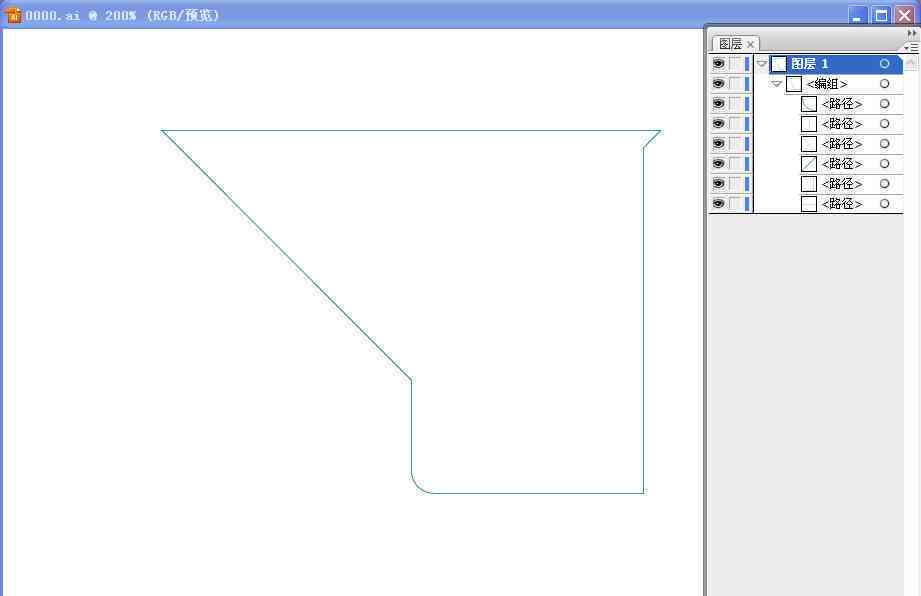Maximize the 0000.ai document window

881,15
